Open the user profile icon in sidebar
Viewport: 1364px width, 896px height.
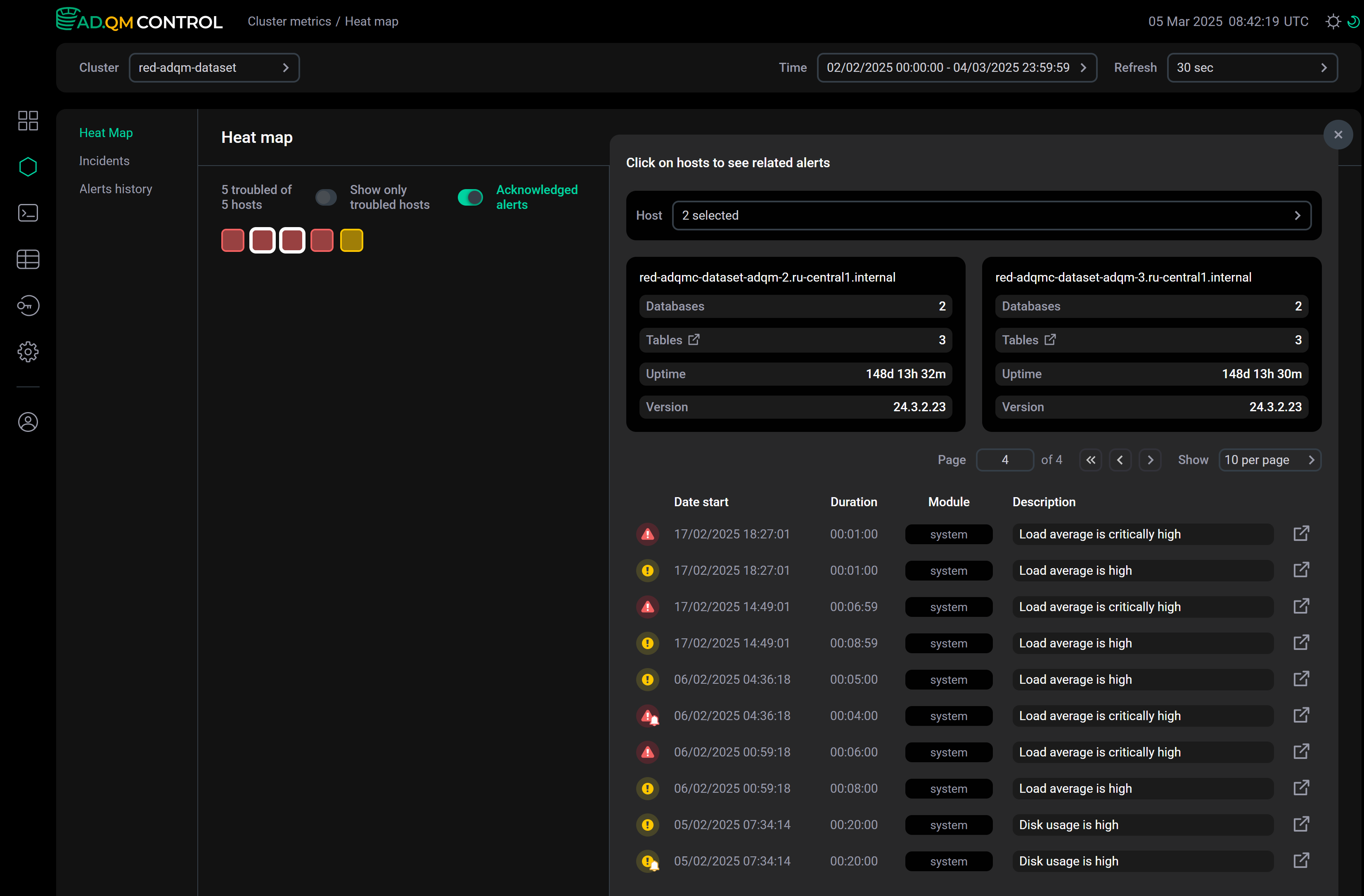(x=28, y=422)
